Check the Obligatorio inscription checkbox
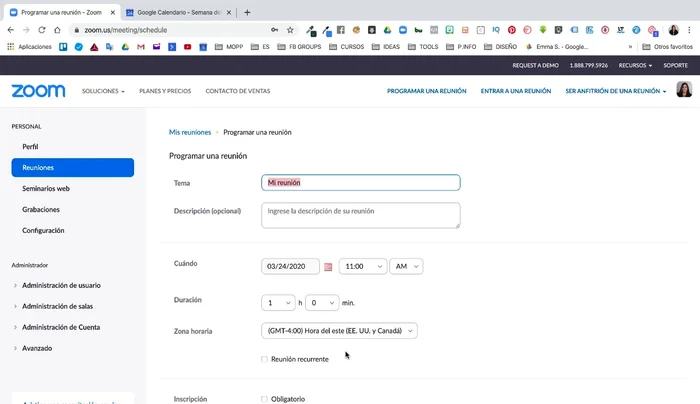The height and width of the screenshot is (404, 700). tap(264, 399)
